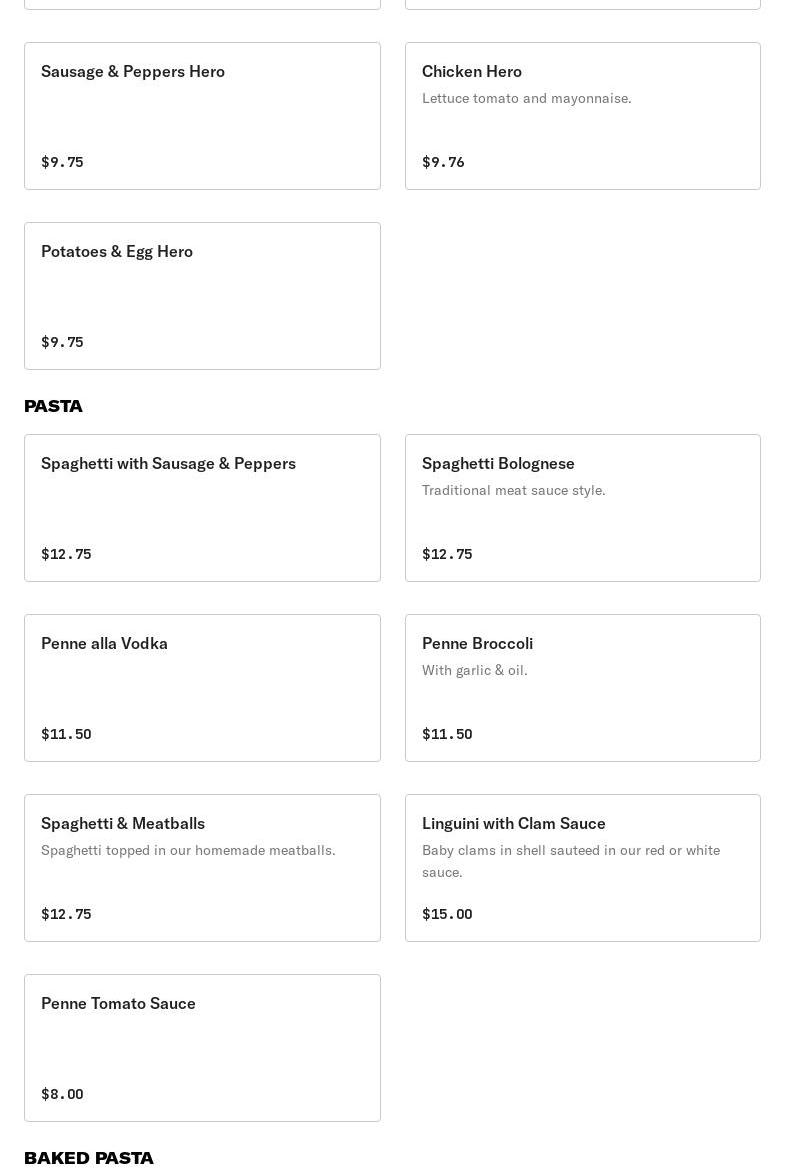
Task: Click "Traditional meat sauce style" description
Action: tap(514, 490)
